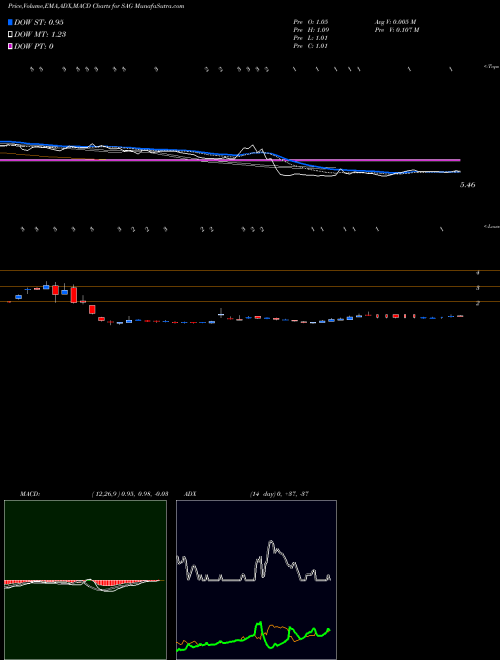Click the 5.46 price label

coord(468,184)
